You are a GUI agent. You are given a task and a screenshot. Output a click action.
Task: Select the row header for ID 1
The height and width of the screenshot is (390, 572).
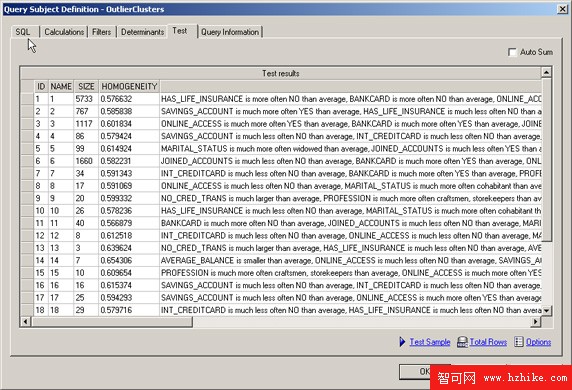tap(27, 99)
